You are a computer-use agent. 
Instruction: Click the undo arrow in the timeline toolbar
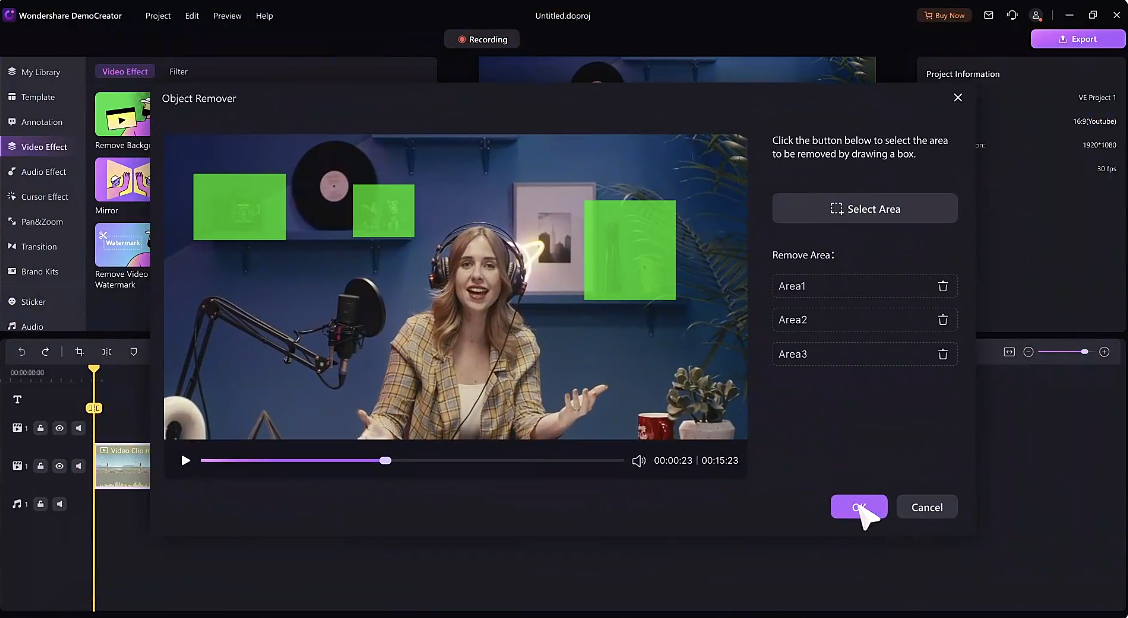tap(22, 352)
